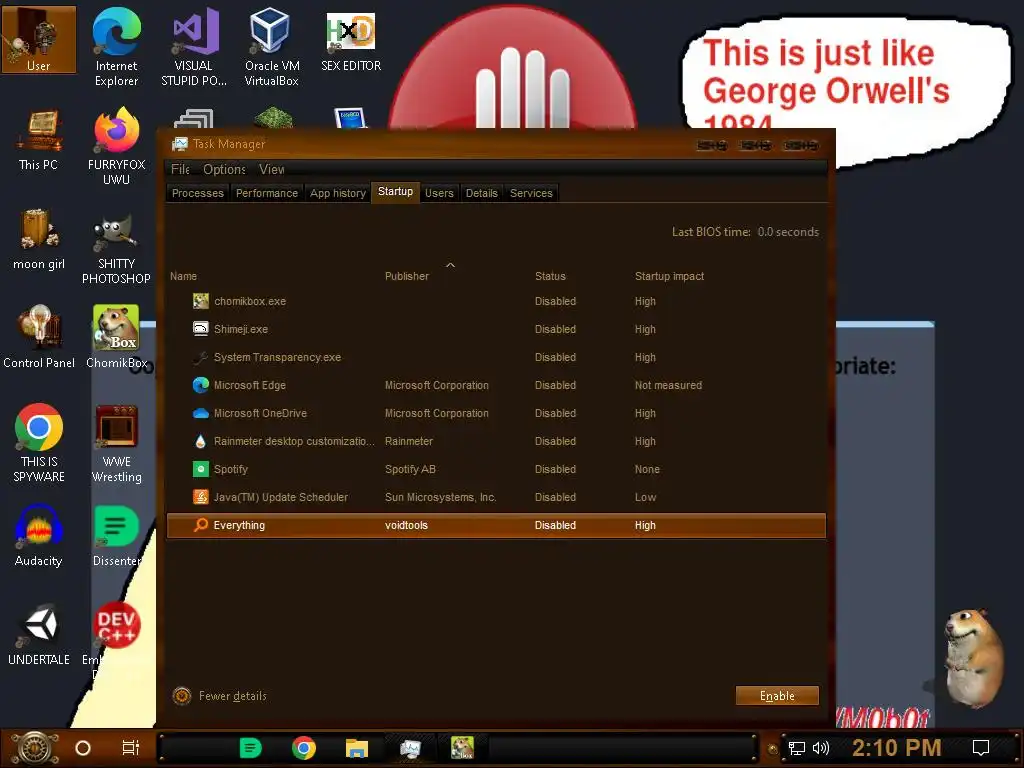
Task: Show hidden tray icons gear
Action: point(773,749)
